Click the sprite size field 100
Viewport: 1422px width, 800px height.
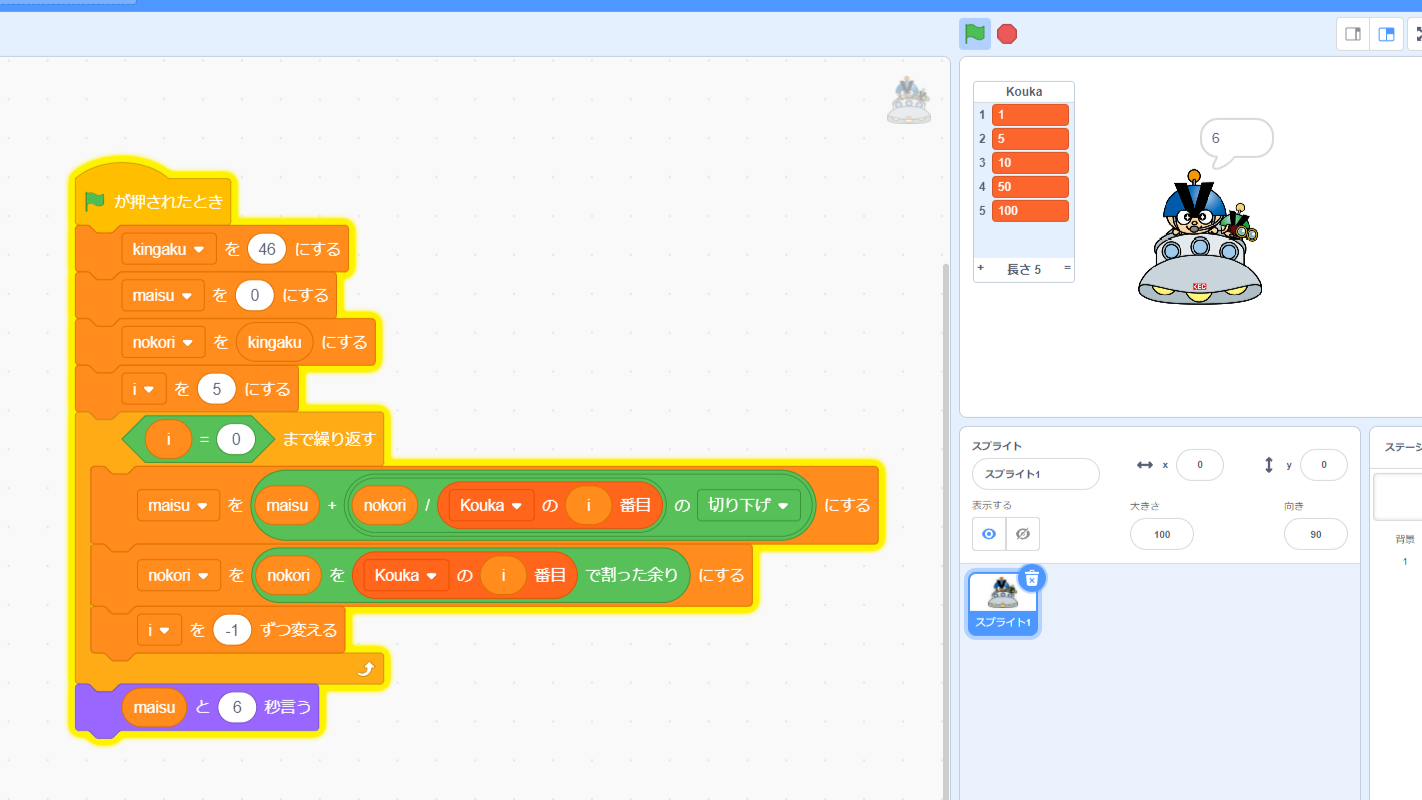(x=1162, y=534)
